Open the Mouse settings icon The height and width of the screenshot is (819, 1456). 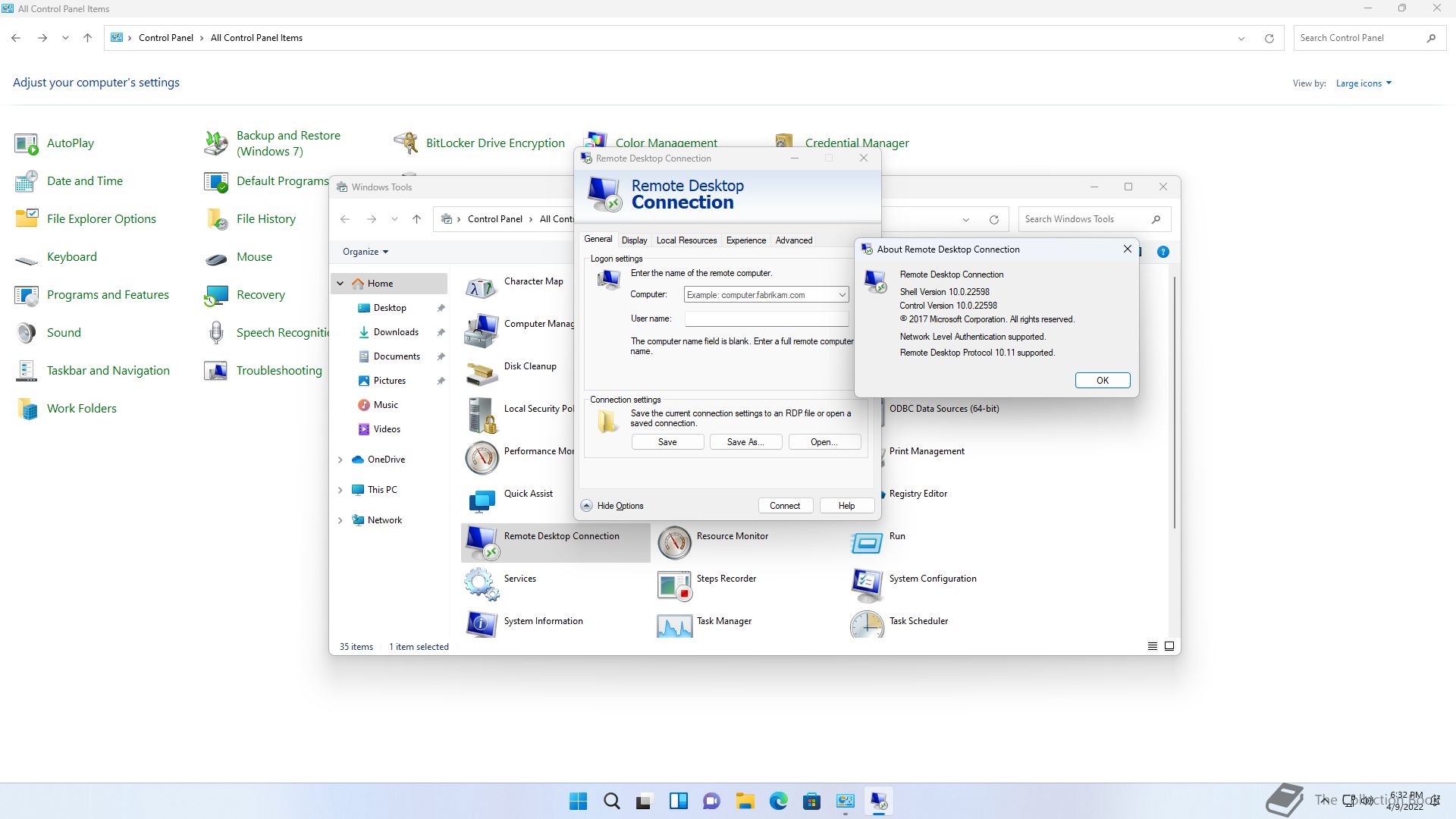216,257
